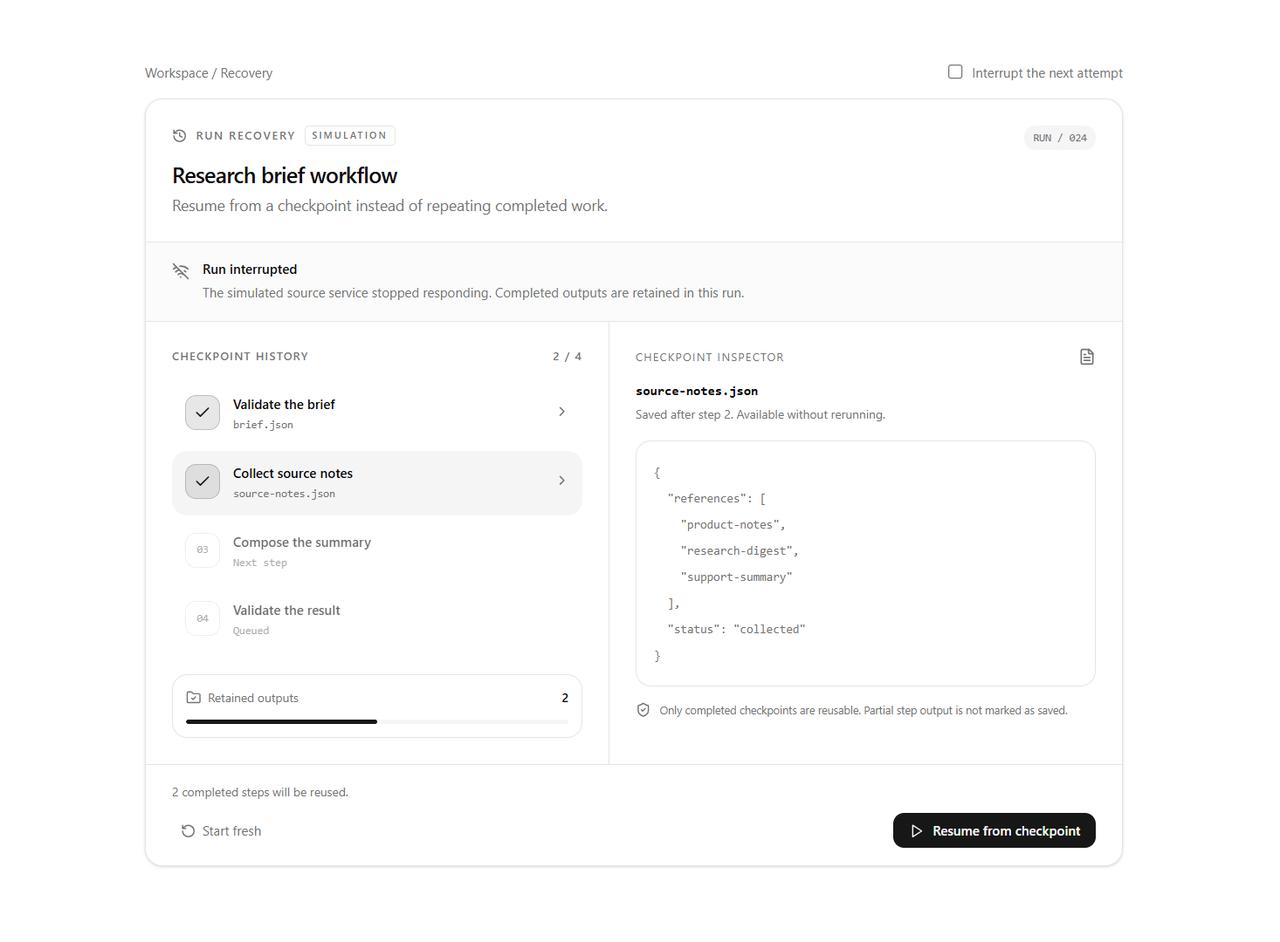Click the Retained outputs folder icon
The height and width of the screenshot is (942, 1280).
pyautogui.click(x=194, y=698)
